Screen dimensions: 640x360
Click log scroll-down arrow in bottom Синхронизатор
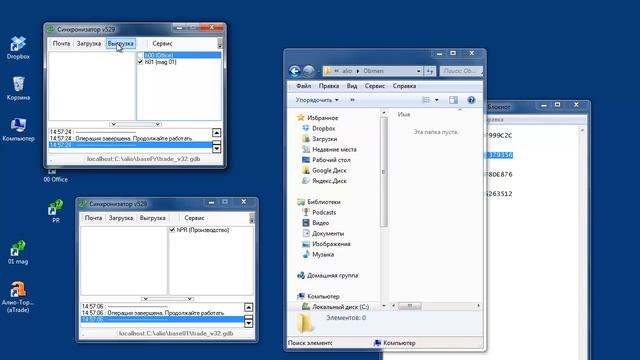tap(249, 323)
